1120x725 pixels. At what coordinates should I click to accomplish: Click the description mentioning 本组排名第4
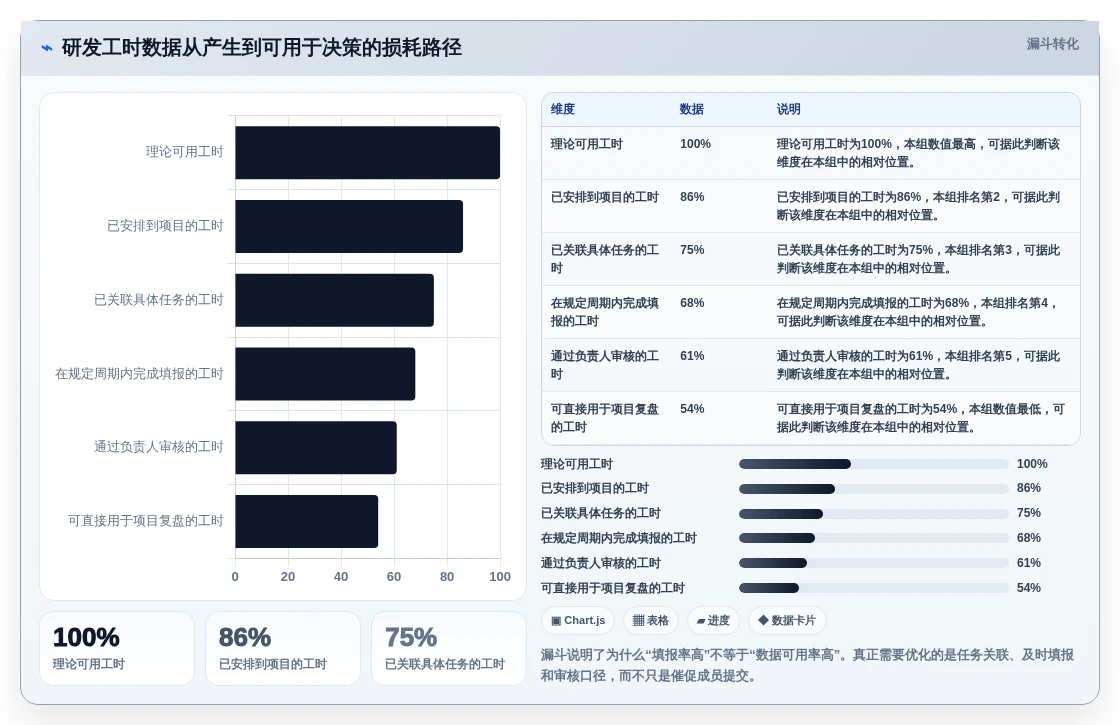919,312
